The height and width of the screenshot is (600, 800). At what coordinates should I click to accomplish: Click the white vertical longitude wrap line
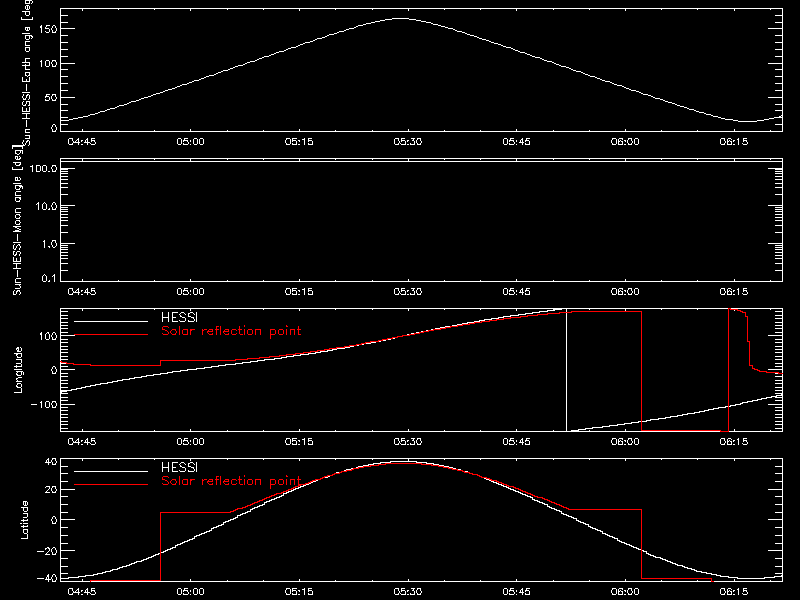(x=566, y=370)
